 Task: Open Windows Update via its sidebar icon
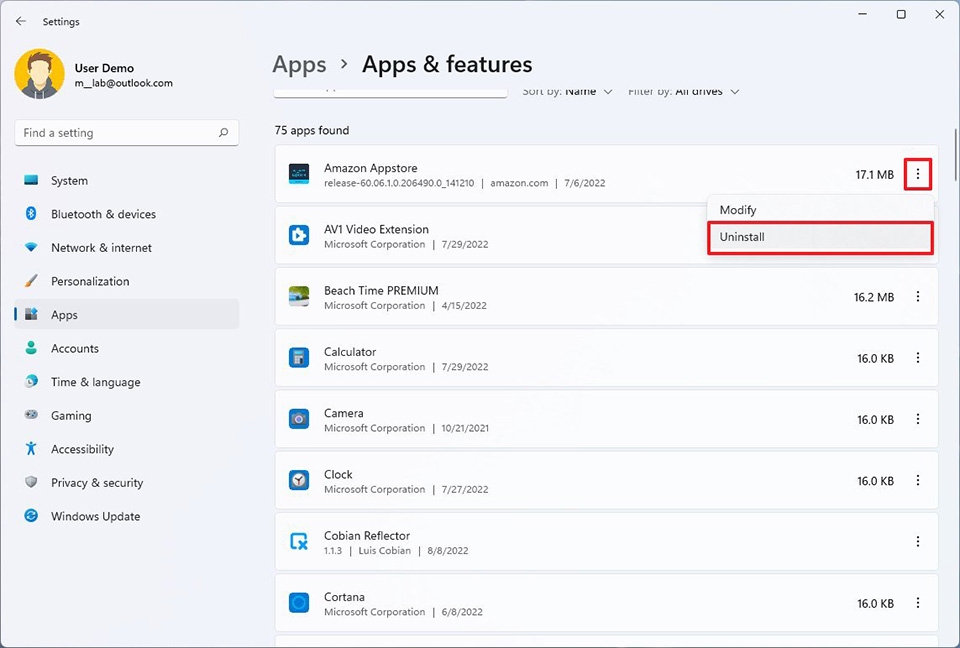31,516
